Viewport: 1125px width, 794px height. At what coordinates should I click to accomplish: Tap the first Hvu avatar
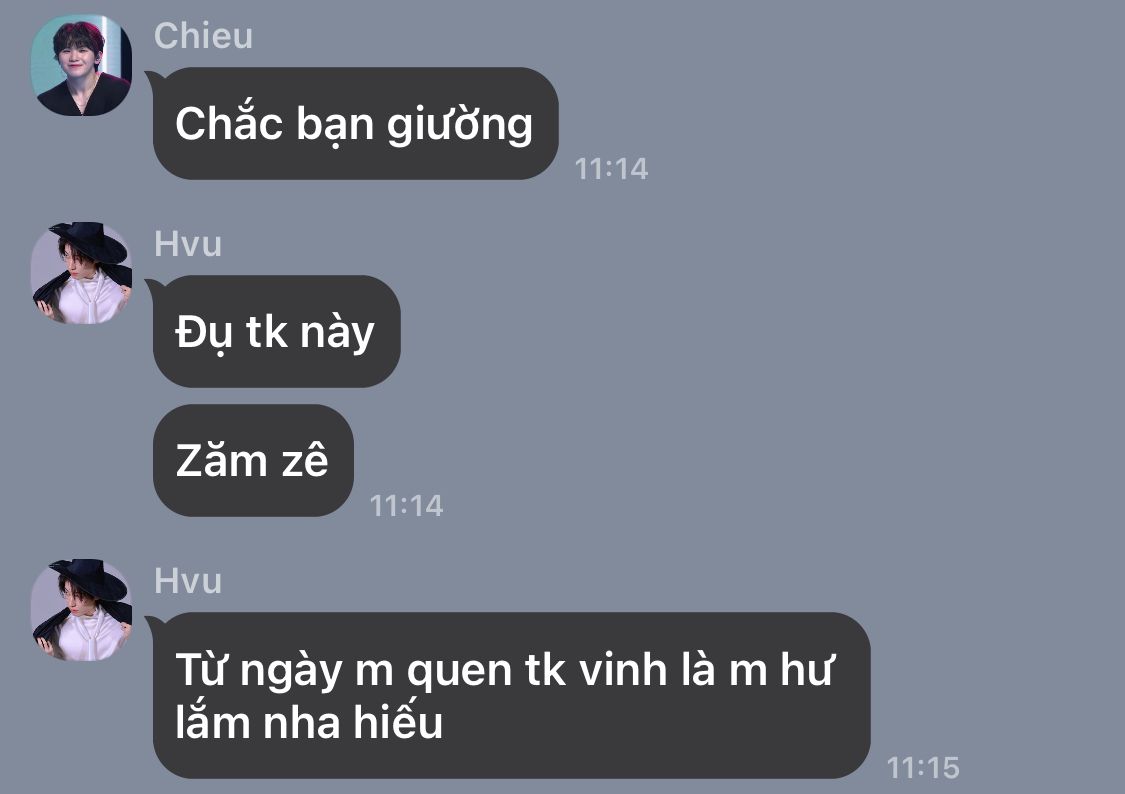pyautogui.click(x=81, y=273)
